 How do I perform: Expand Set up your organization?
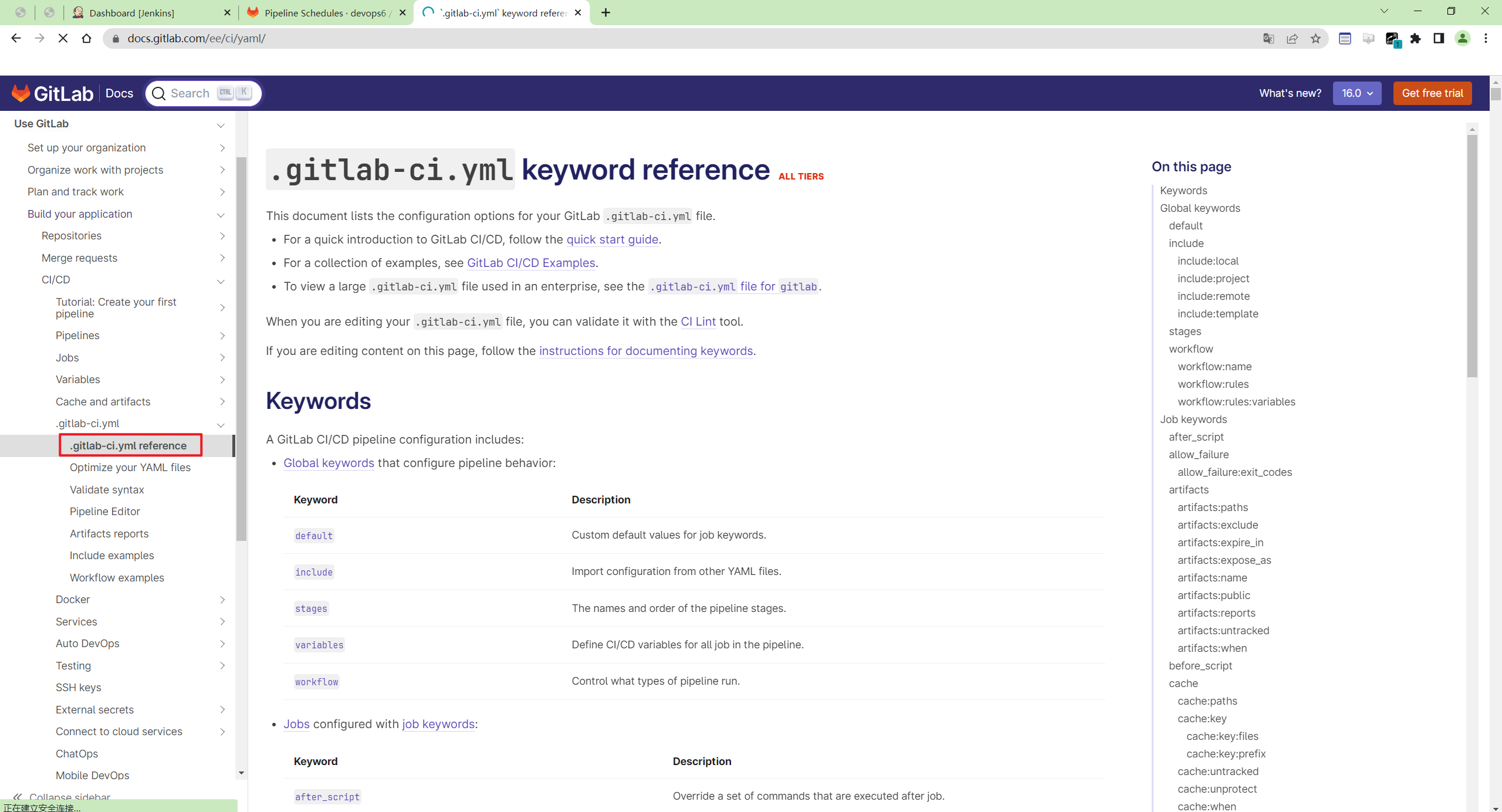[222, 148]
